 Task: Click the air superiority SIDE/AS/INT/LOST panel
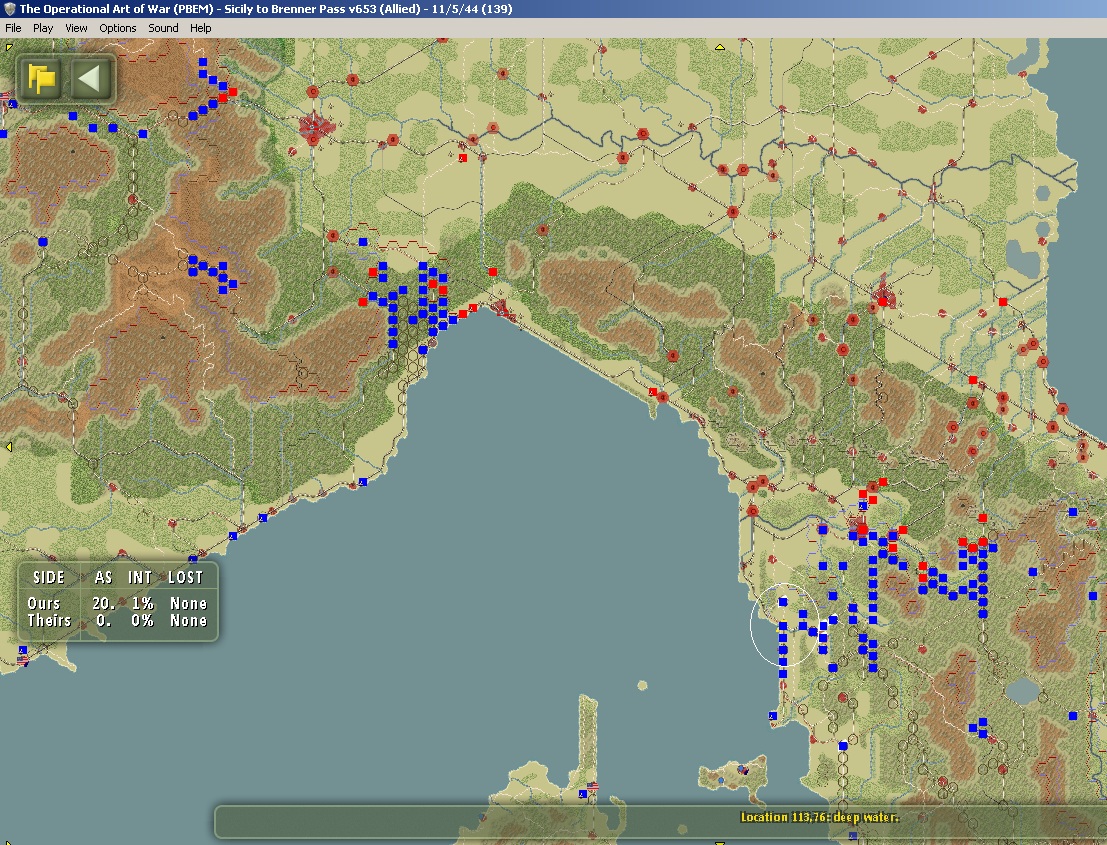pyautogui.click(x=118, y=601)
